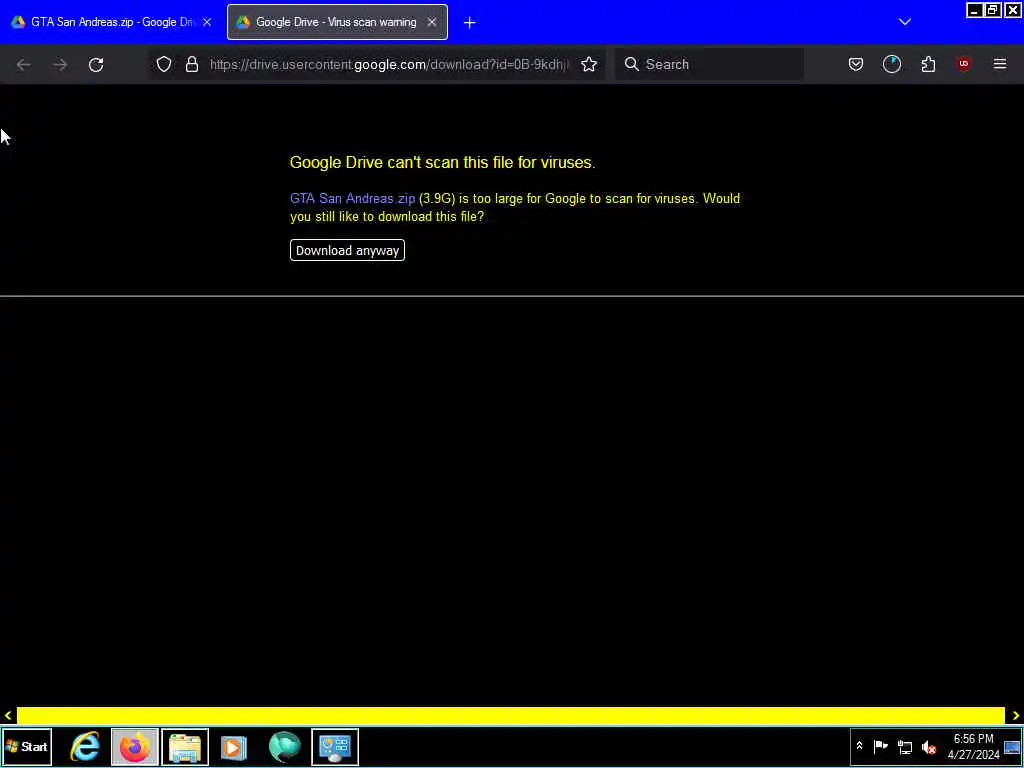Switch to GTA San Andreas.zip tab
The height and width of the screenshot is (768, 1024).
pos(112,22)
